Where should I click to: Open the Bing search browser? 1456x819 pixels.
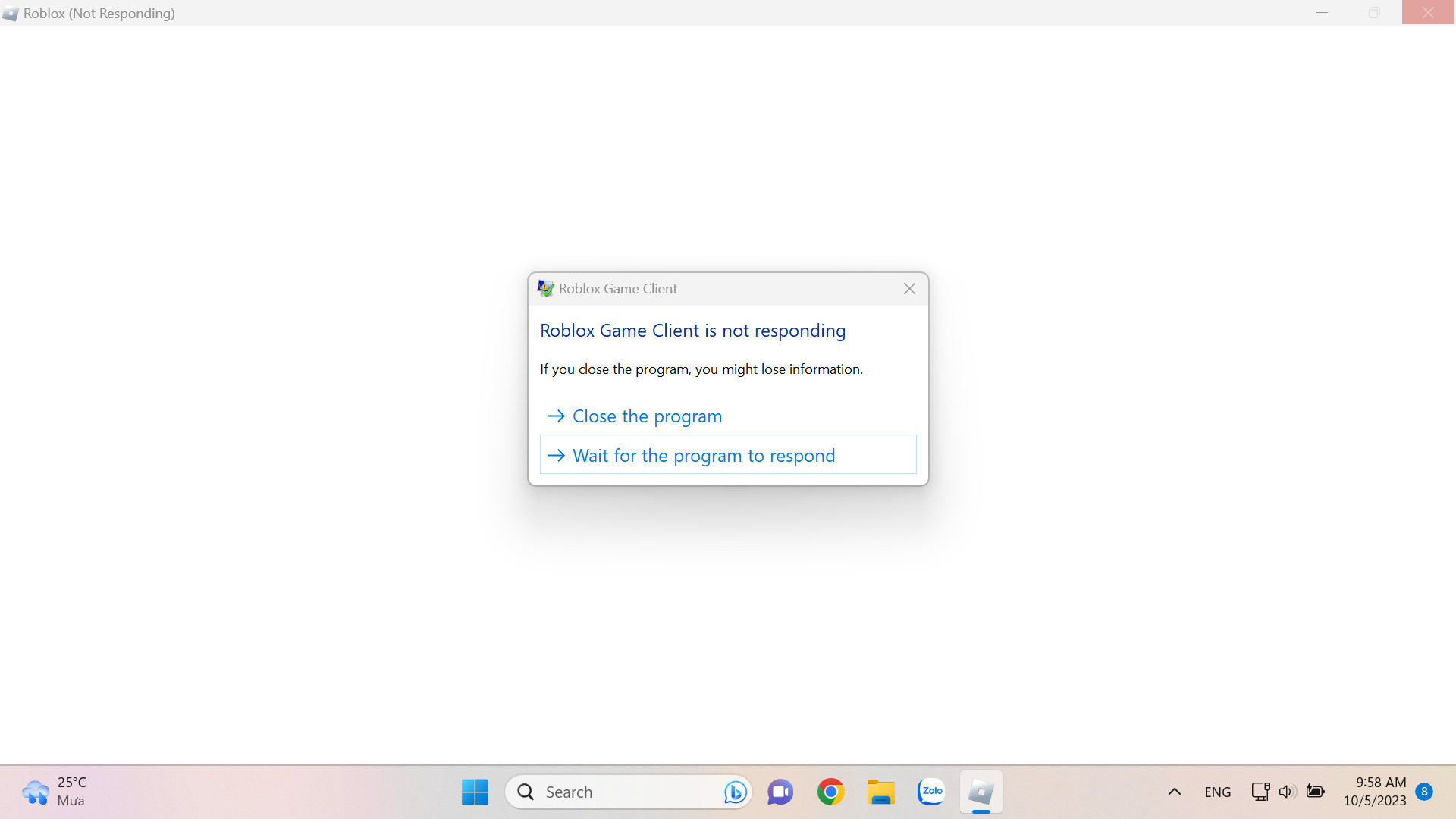click(736, 791)
